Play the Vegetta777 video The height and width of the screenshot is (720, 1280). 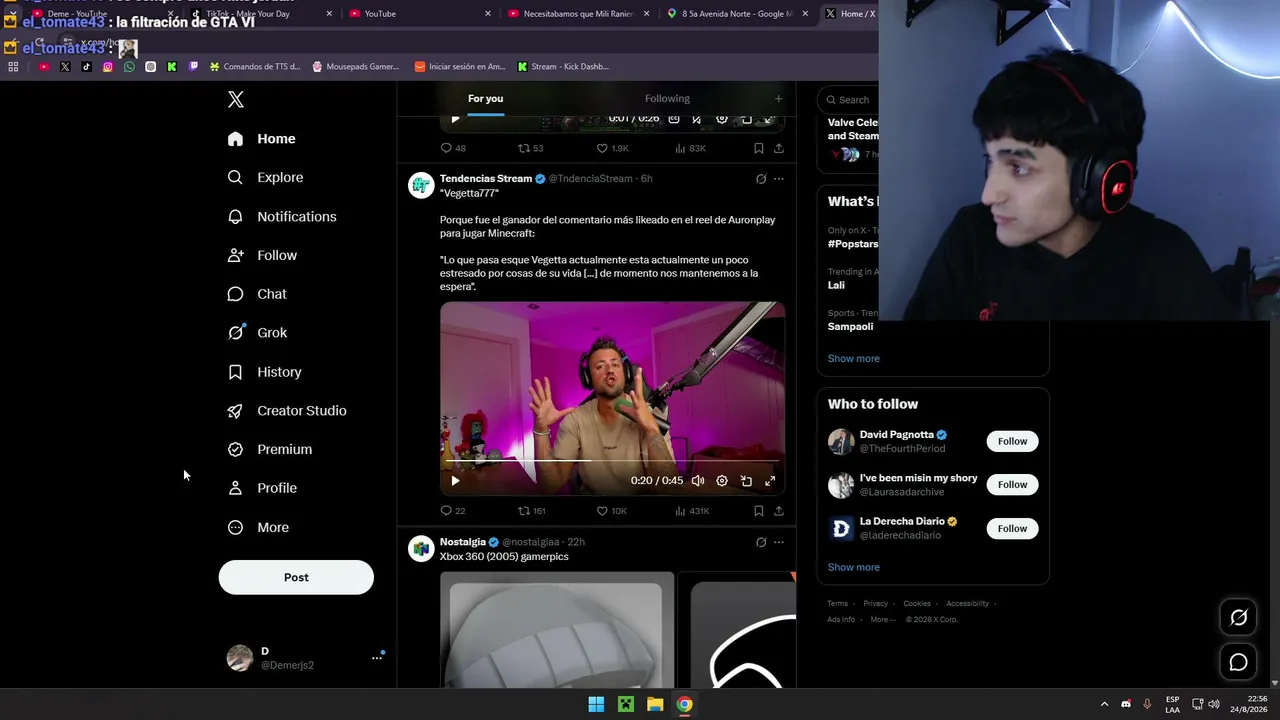(455, 481)
